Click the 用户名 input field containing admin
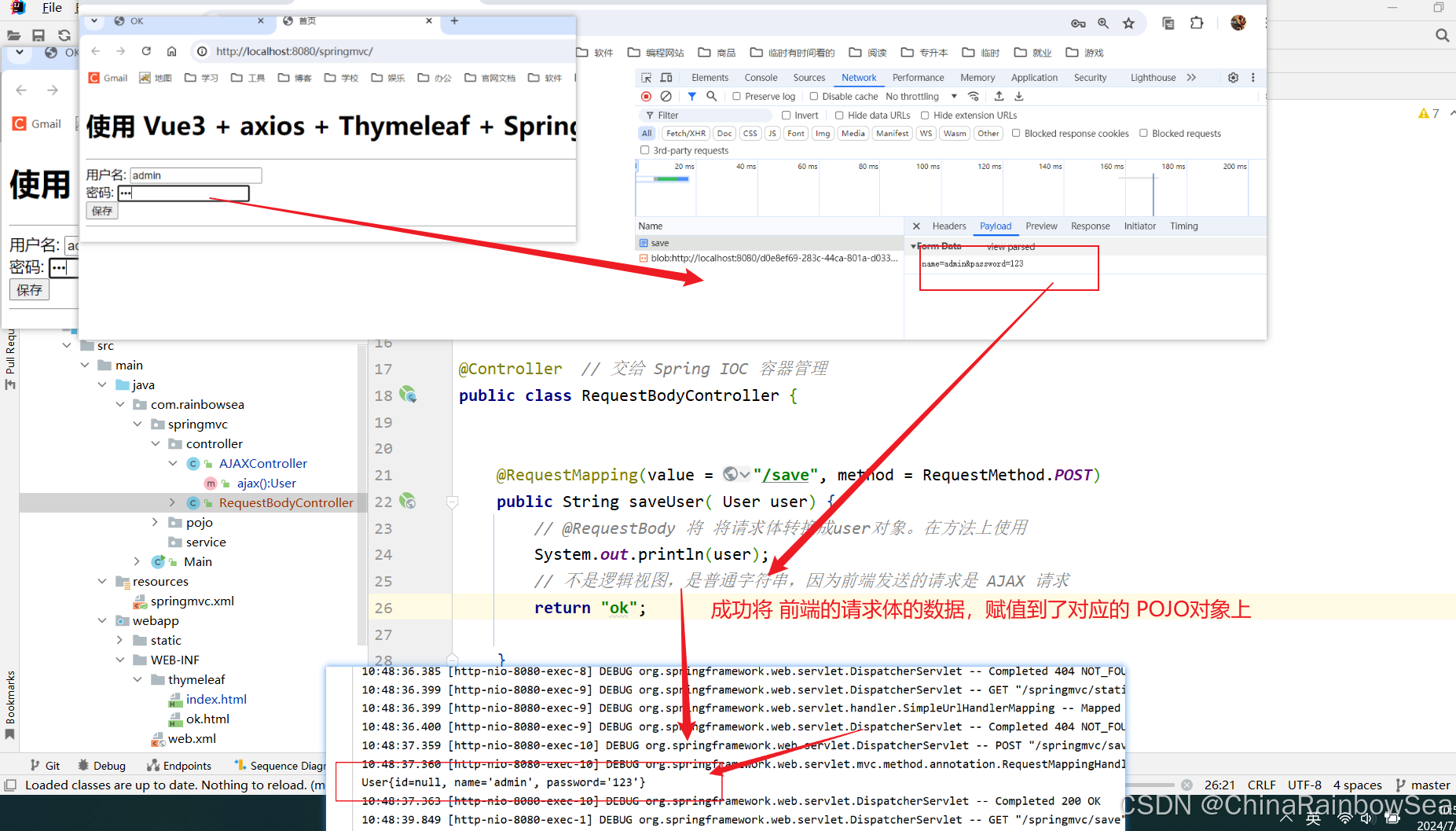This screenshot has width=1456, height=831. (196, 175)
